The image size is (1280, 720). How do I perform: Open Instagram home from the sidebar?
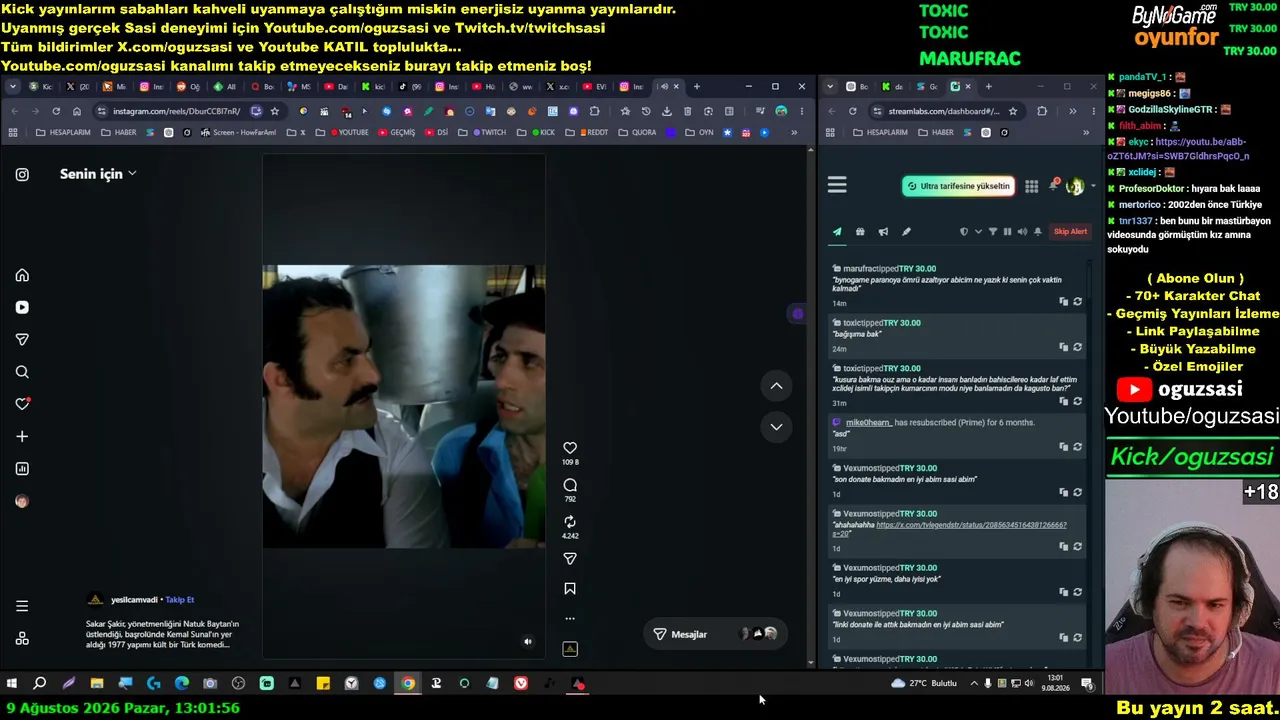pos(22,275)
